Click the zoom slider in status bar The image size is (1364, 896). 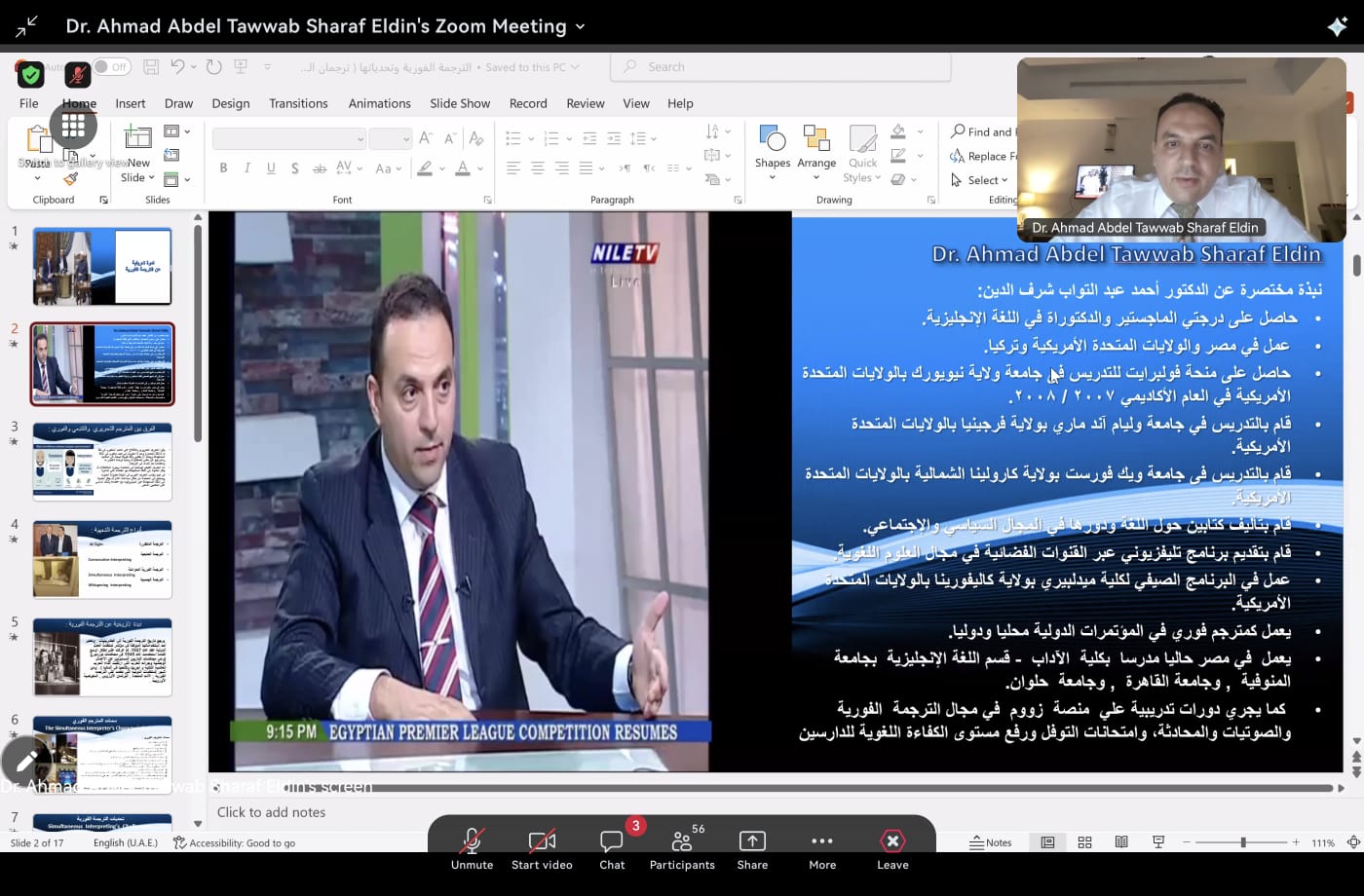coord(1243,842)
